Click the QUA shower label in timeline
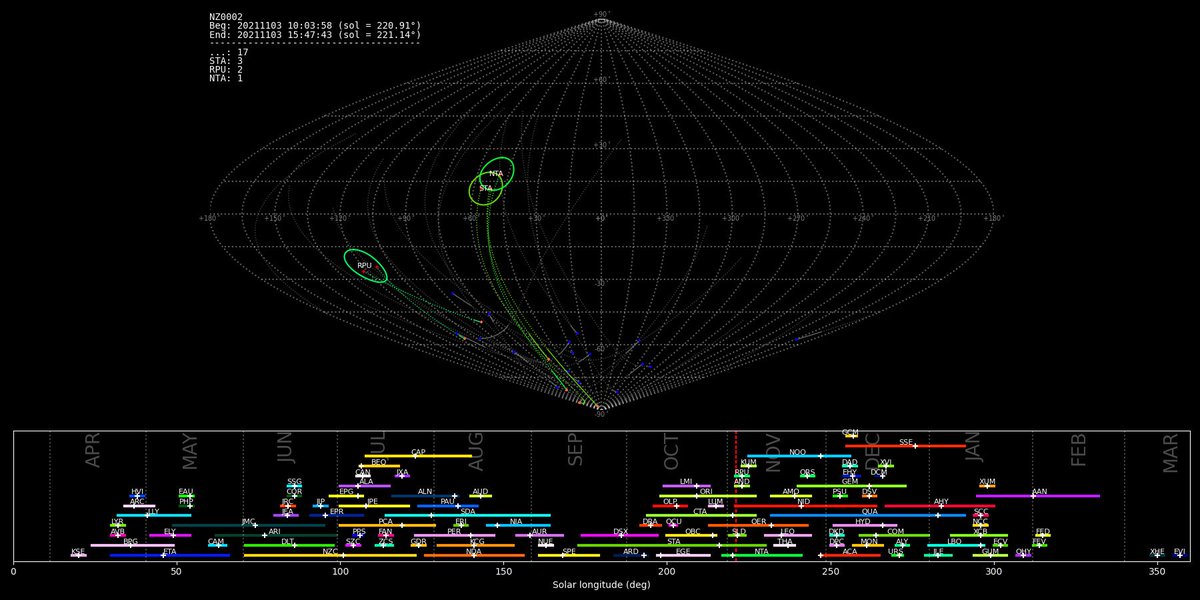 [x=870, y=511]
